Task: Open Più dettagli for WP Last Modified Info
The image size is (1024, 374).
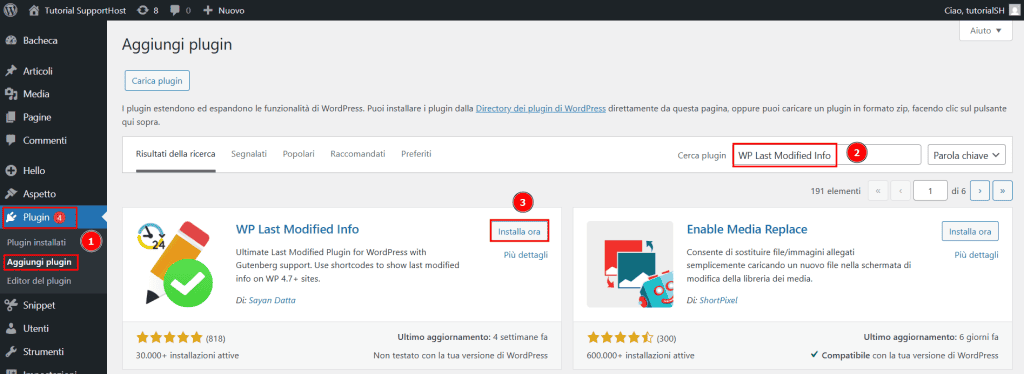Action: pyautogui.click(x=526, y=255)
